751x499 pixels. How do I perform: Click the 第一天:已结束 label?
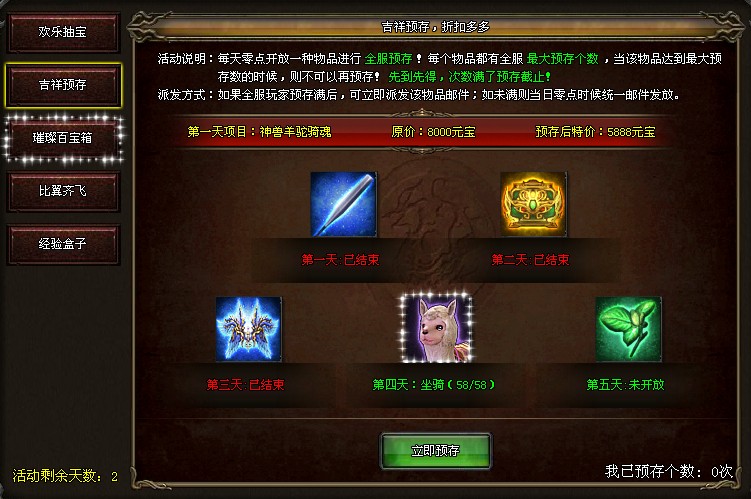(x=340, y=260)
